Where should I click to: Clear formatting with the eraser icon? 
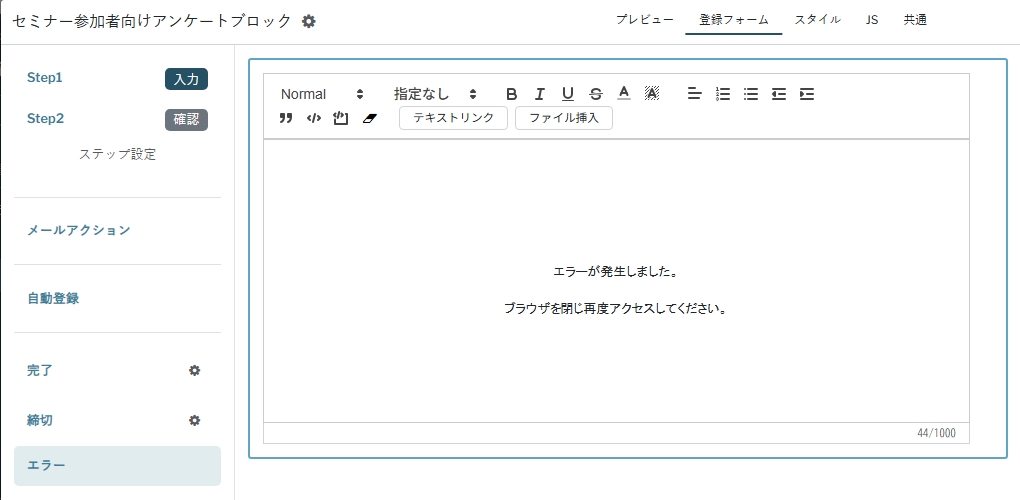pos(370,118)
